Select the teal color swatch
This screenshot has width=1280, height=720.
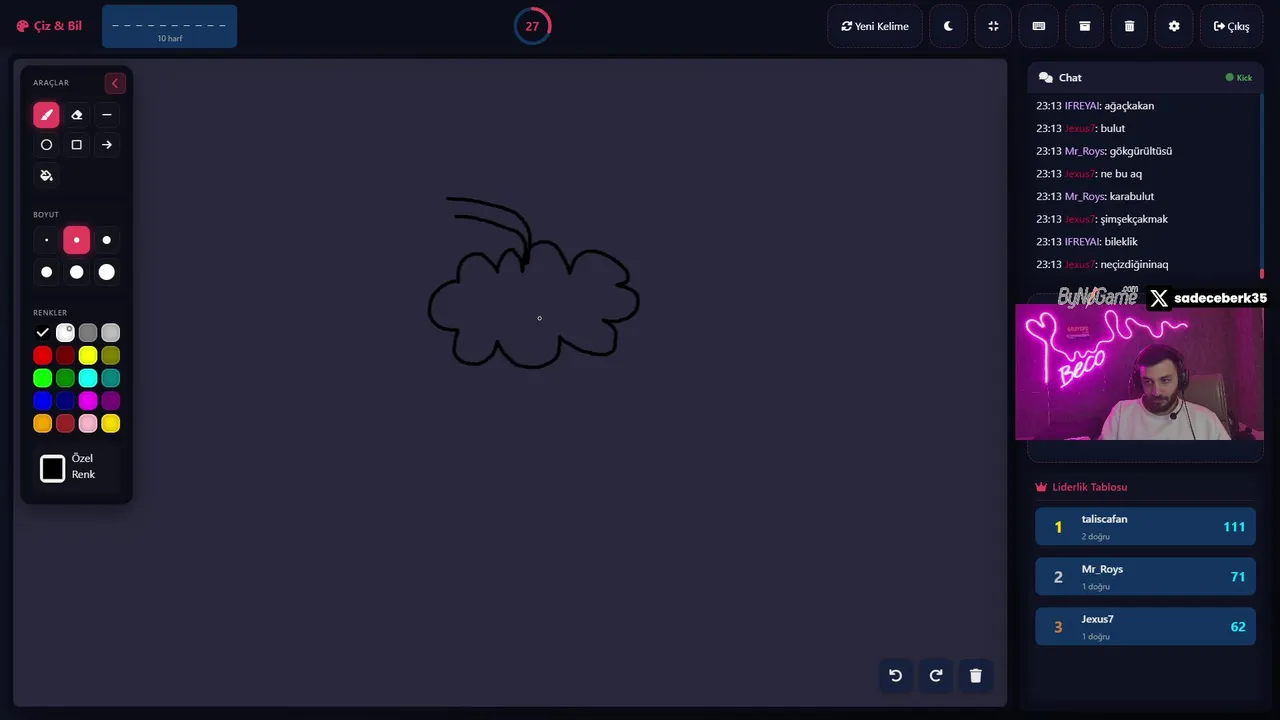point(111,378)
